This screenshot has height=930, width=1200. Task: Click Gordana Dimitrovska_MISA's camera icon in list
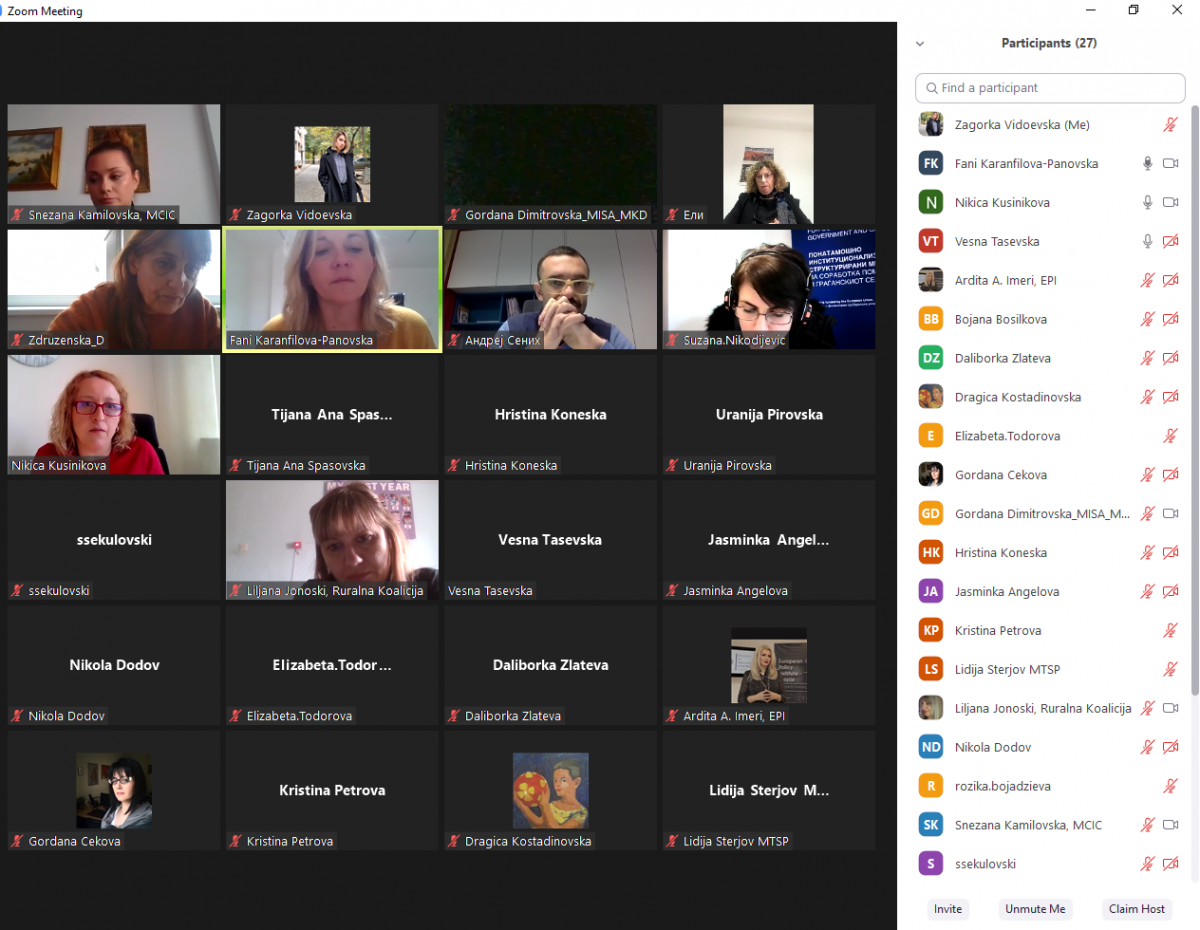click(x=1170, y=514)
